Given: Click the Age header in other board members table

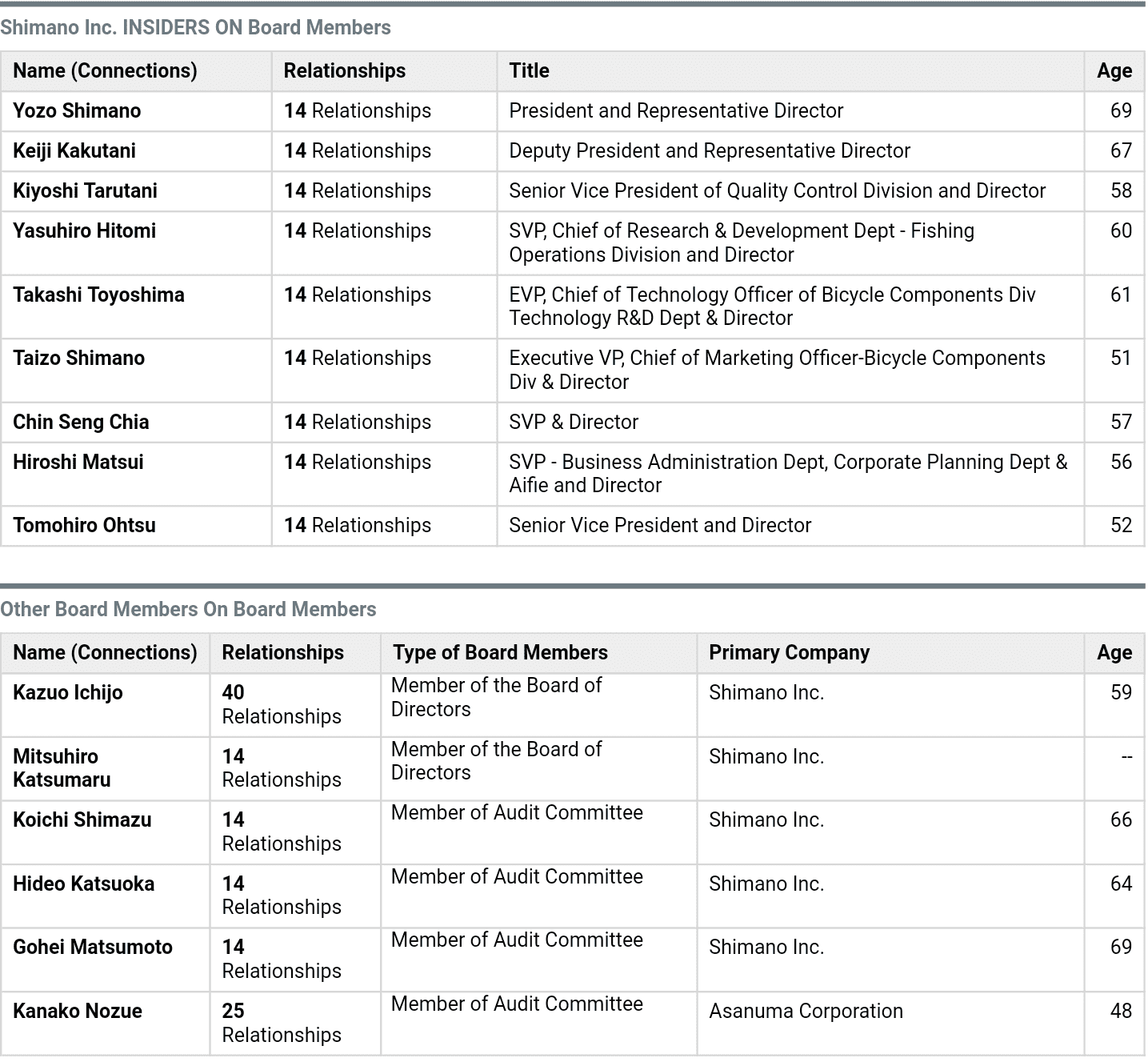Looking at the screenshot, I should click(x=1114, y=653).
